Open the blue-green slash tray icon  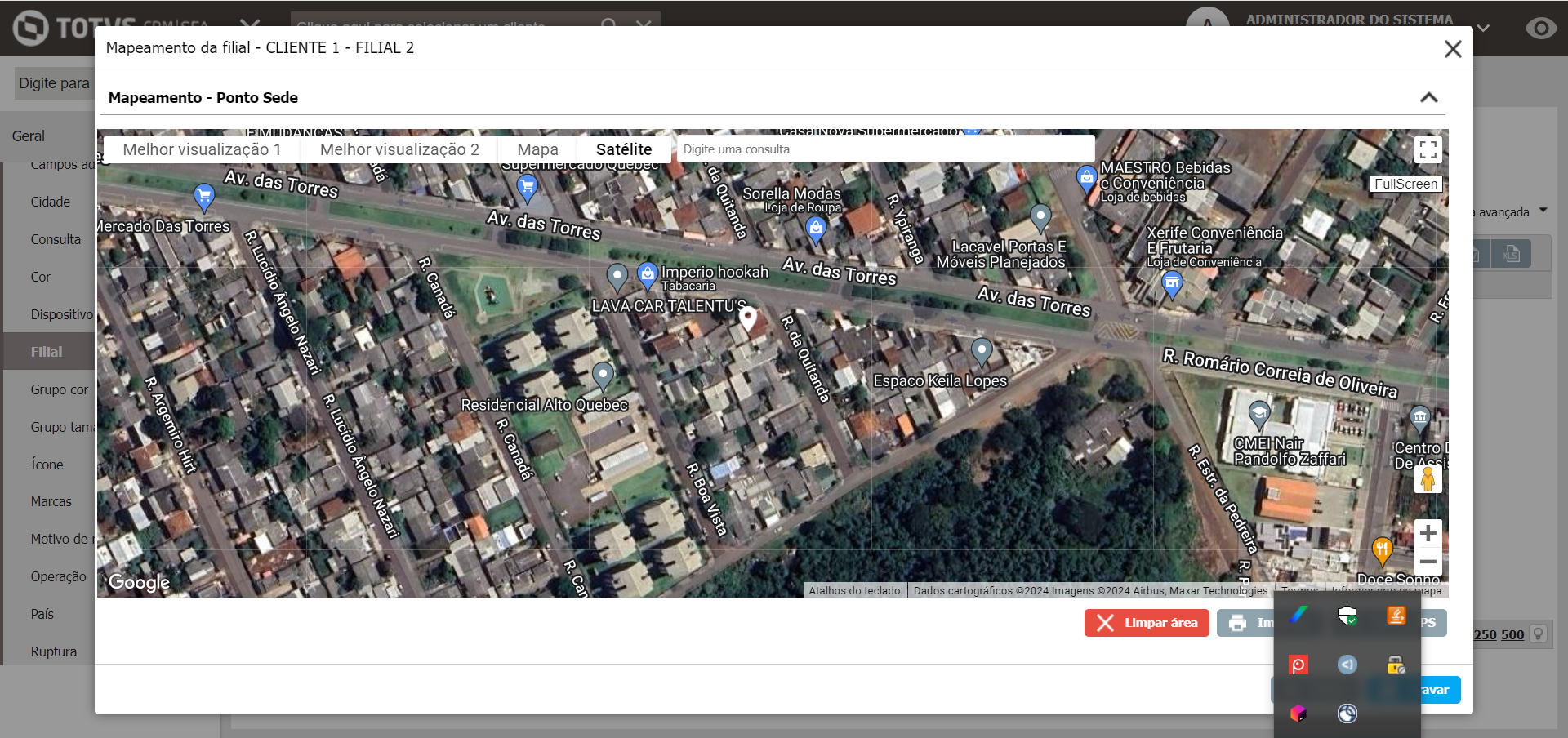1298,616
